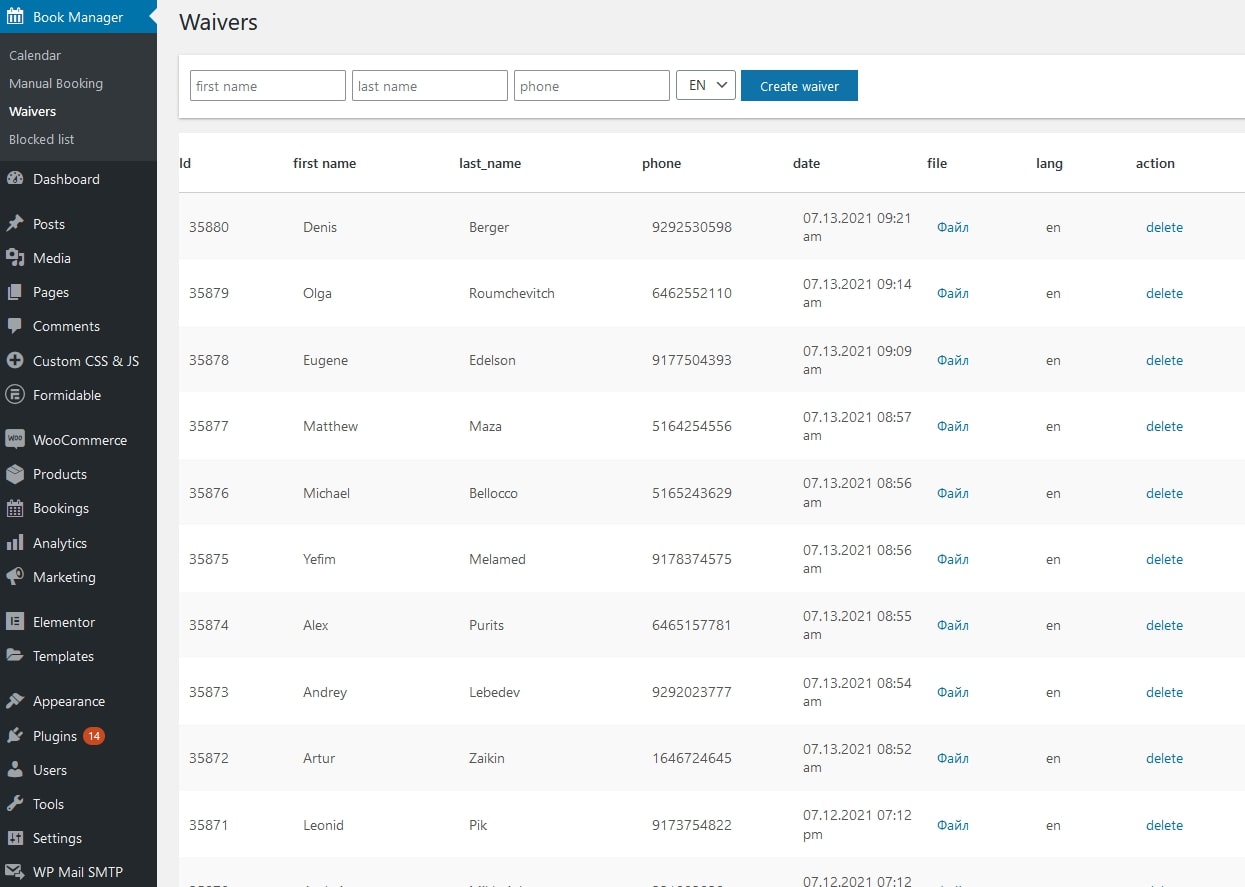Click the Plugins plug icon

click(x=15, y=736)
